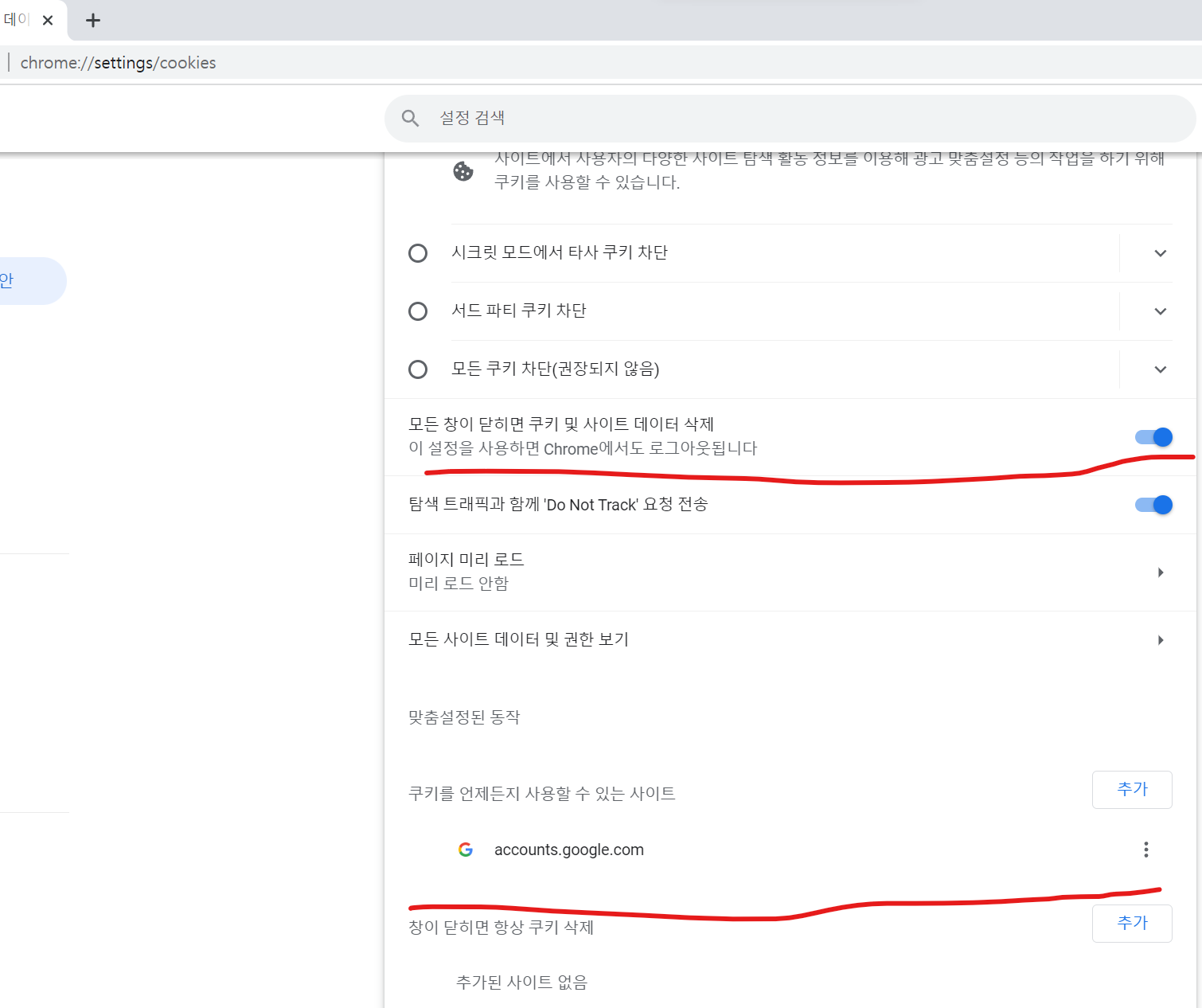1202x1008 pixels.
Task: Expand the 모든 쿠키 차단 details chevron
Action: click(1159, 369)
